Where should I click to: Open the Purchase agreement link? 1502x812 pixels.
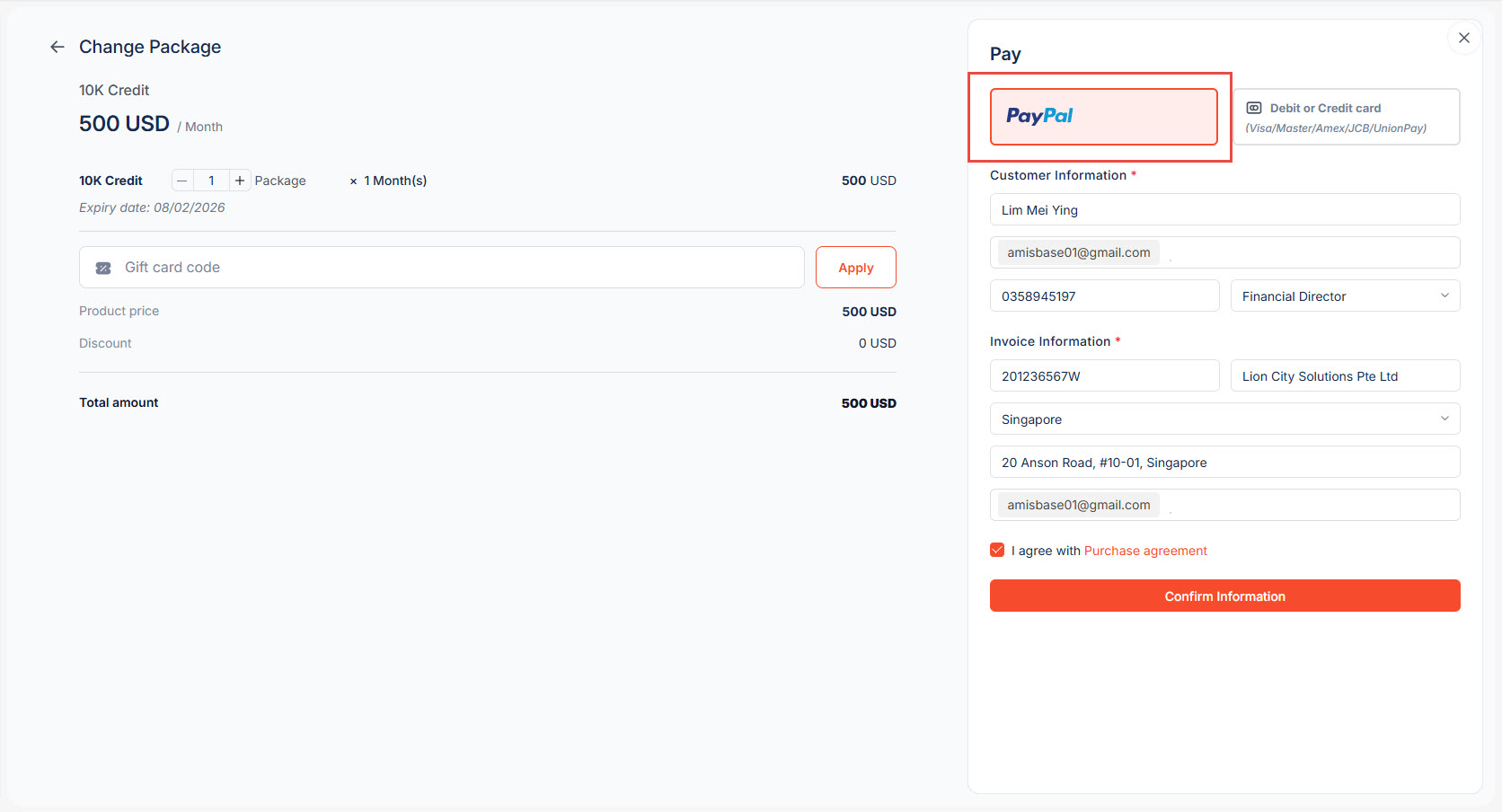tap(1145, 551)
